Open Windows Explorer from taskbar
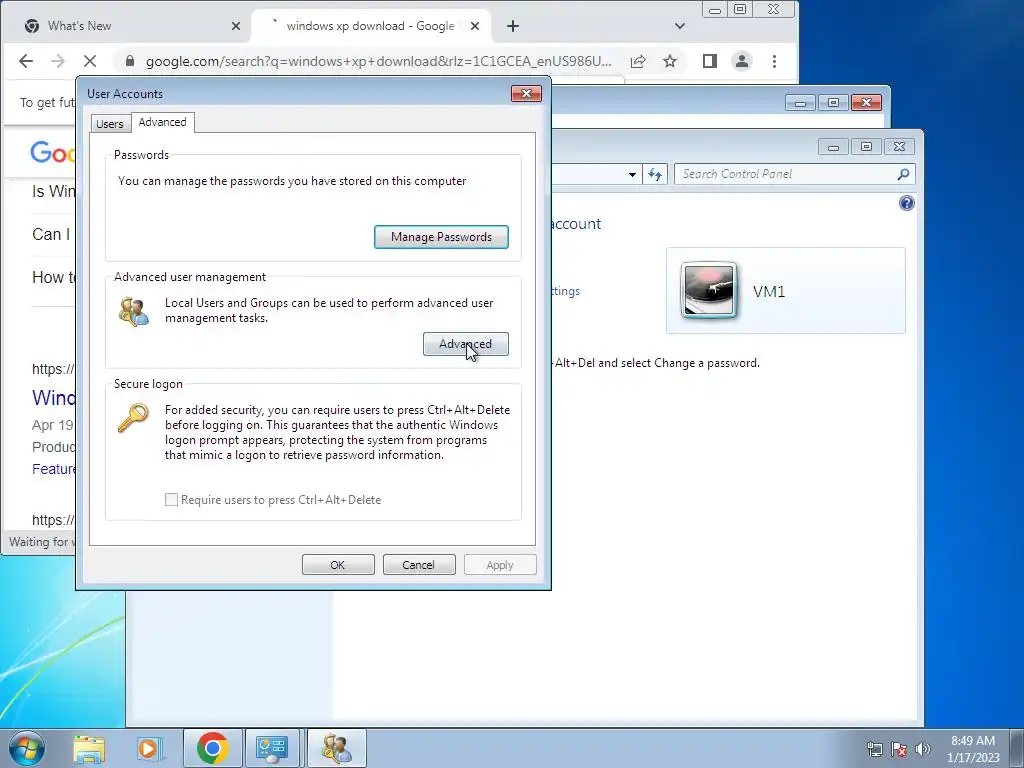The width and height of the screenshot is (1024, 768). pyautogui.click(x=89, y=748)
